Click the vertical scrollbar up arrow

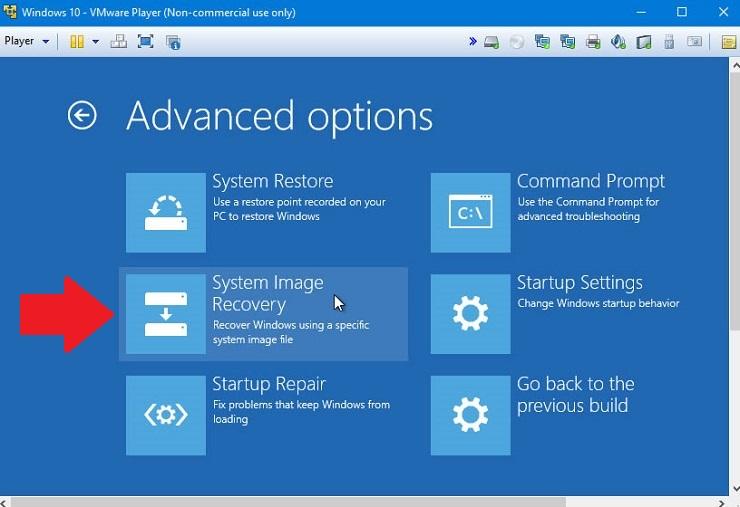pyautogui.click(x=734, y=63)
